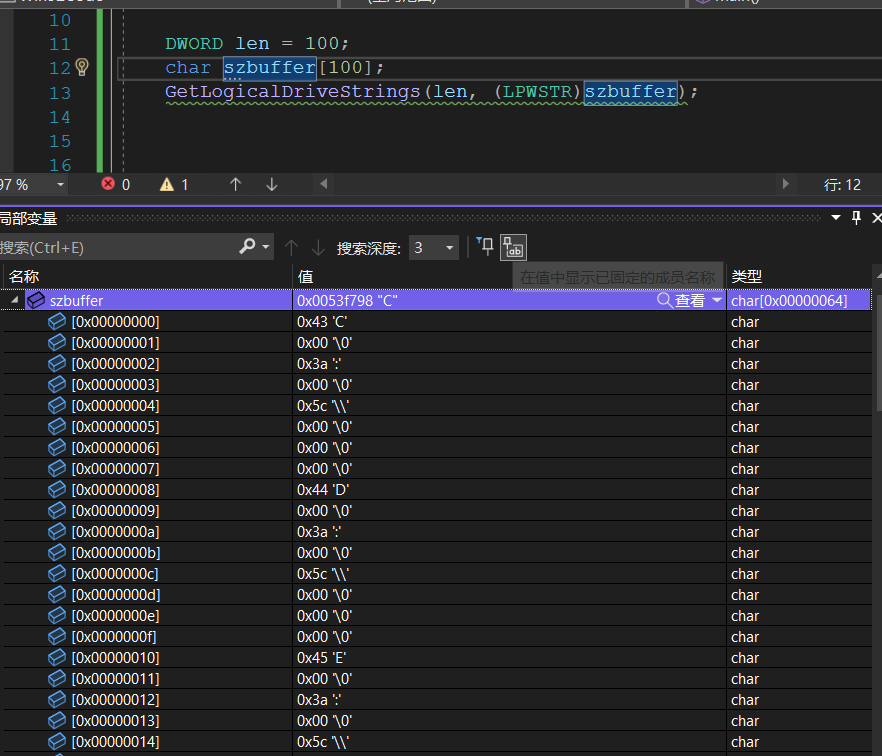
Task: Click the search magnifier icon in Locals
Action: 247,247
